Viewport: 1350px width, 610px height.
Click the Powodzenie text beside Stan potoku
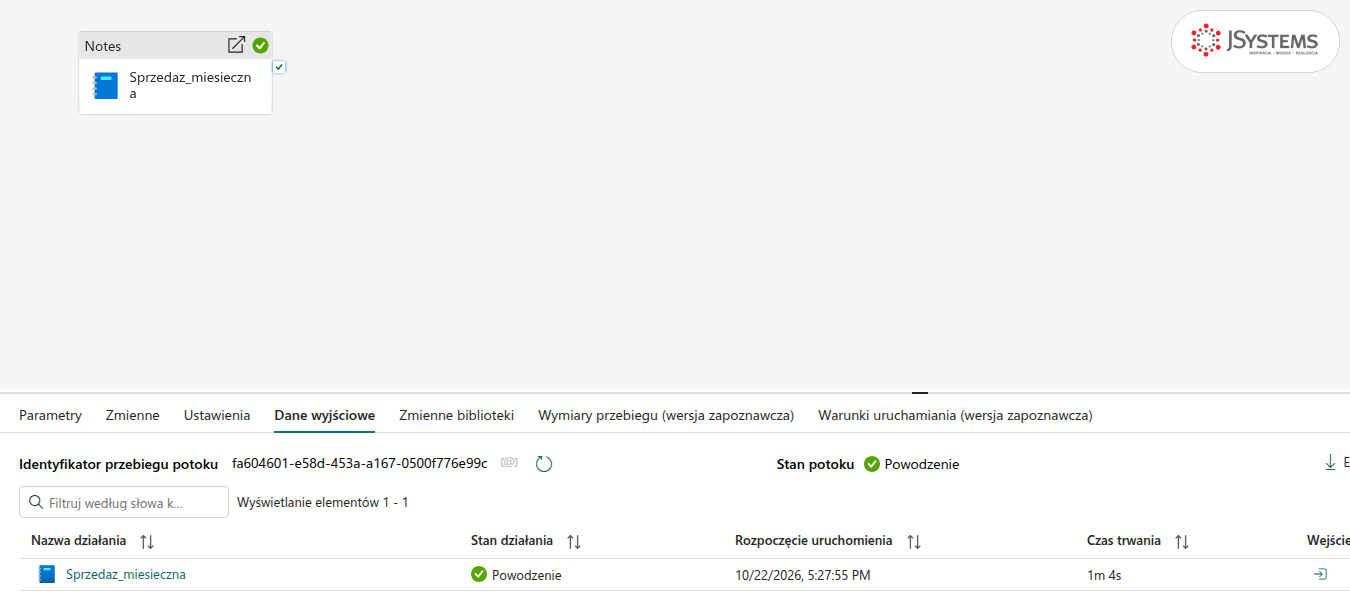[922, 464]
